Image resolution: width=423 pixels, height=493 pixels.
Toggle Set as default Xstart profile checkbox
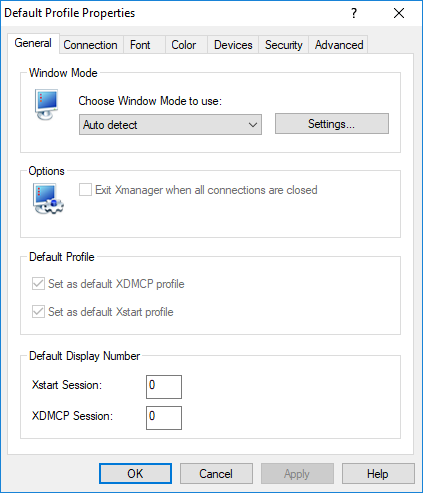(38, 312)
